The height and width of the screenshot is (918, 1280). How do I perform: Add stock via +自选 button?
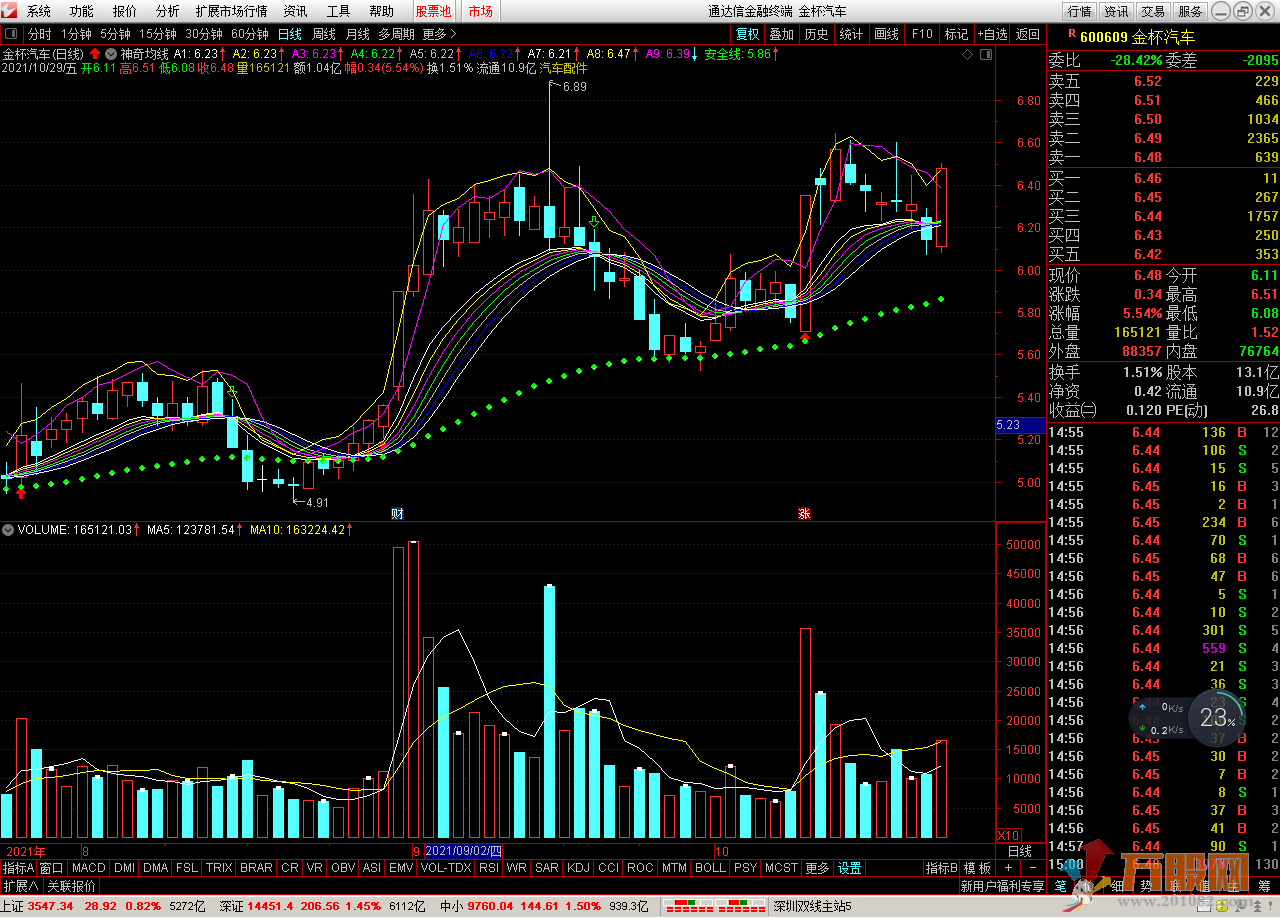click(x=992, y=34)
